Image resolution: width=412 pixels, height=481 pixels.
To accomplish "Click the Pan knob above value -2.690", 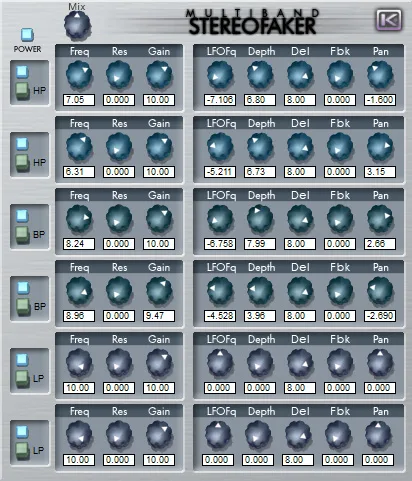I will pos(380,291).
